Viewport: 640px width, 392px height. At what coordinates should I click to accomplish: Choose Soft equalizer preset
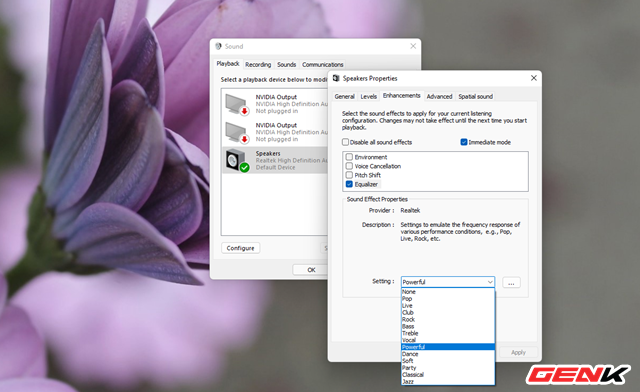click(x=448, y=361)
